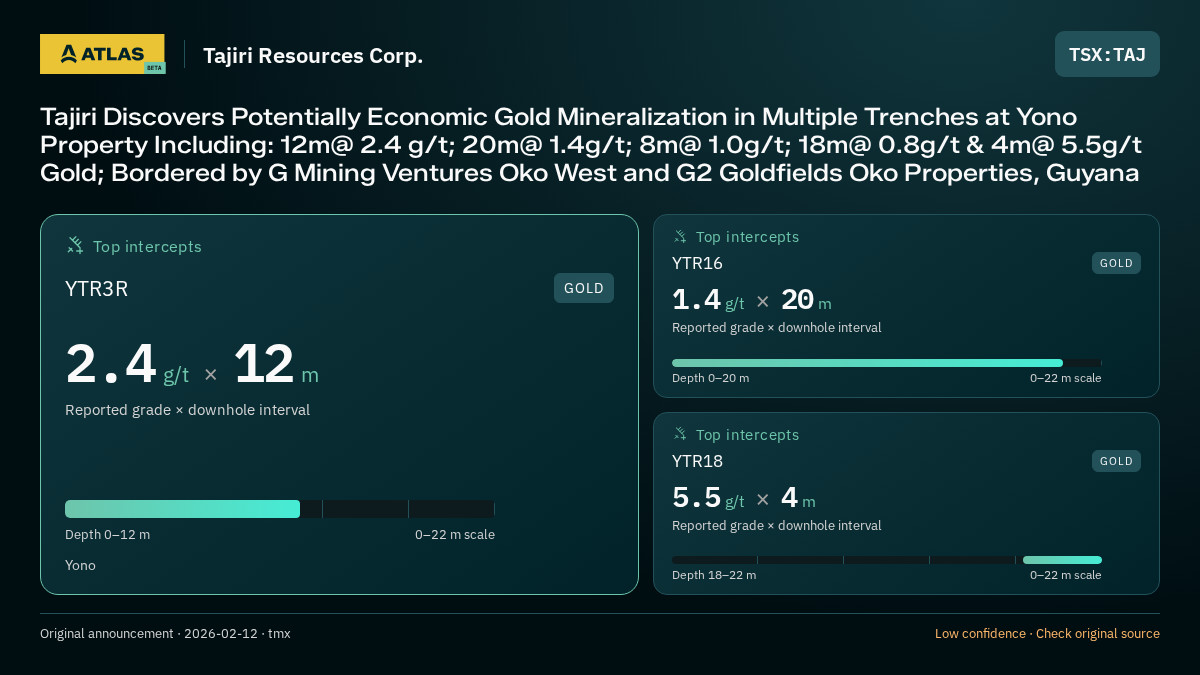Click the YTR18 trench name
1200x675 pixels.
(x=697, y=461)
